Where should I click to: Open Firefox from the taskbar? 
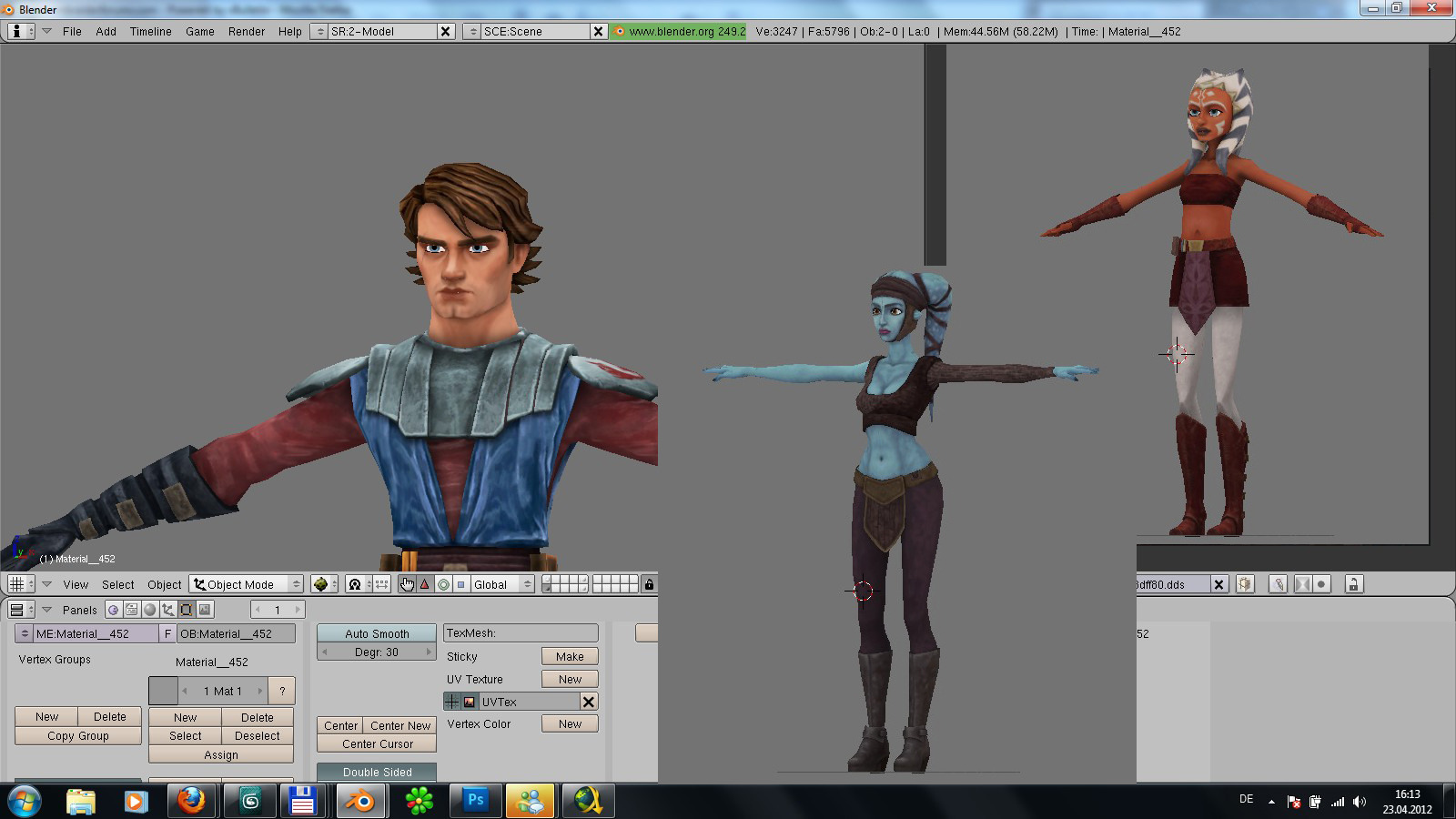(x=191, y=801)
